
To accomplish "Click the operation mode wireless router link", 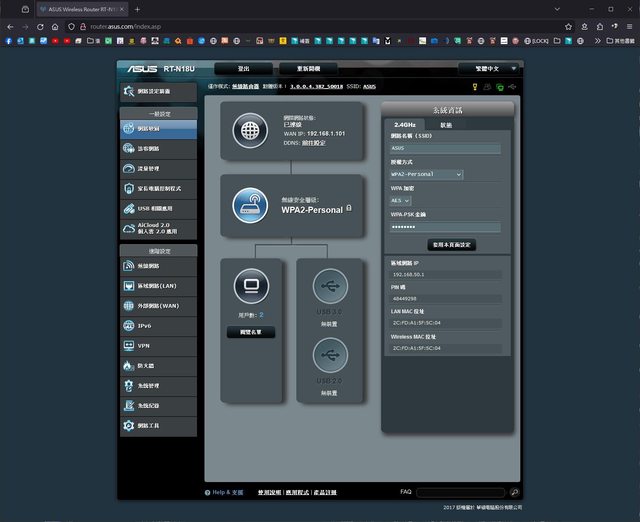I will pyautogui.click(x=245, y=87).
